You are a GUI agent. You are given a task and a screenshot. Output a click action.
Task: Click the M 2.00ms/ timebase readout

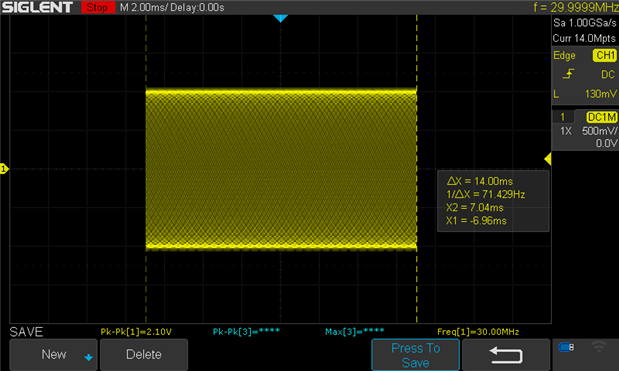click(143, 7)
